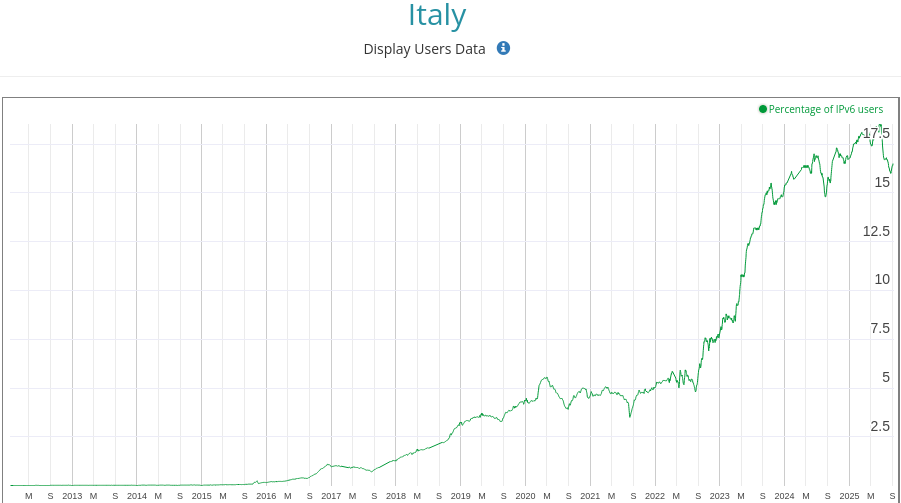901x503 pixels.
Task: Toggle the Percentage of IPv6 users series label
Action: [x=825, y=109]
